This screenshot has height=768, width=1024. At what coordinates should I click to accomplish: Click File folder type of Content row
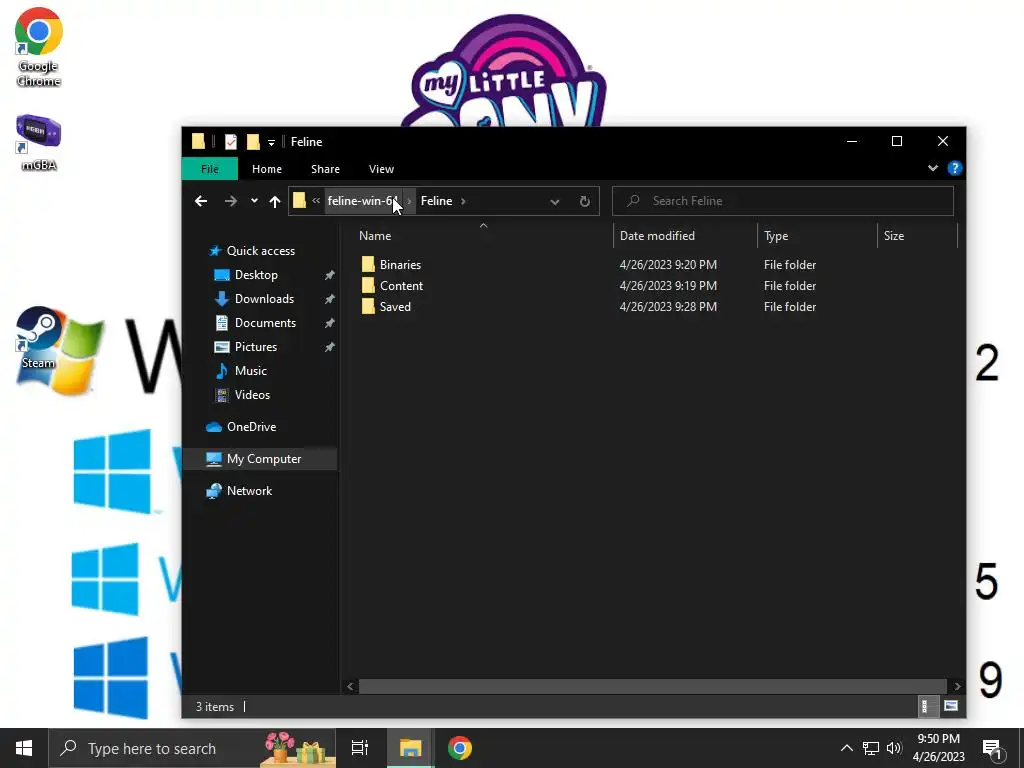pyautogui.click(x=790, y=285)
